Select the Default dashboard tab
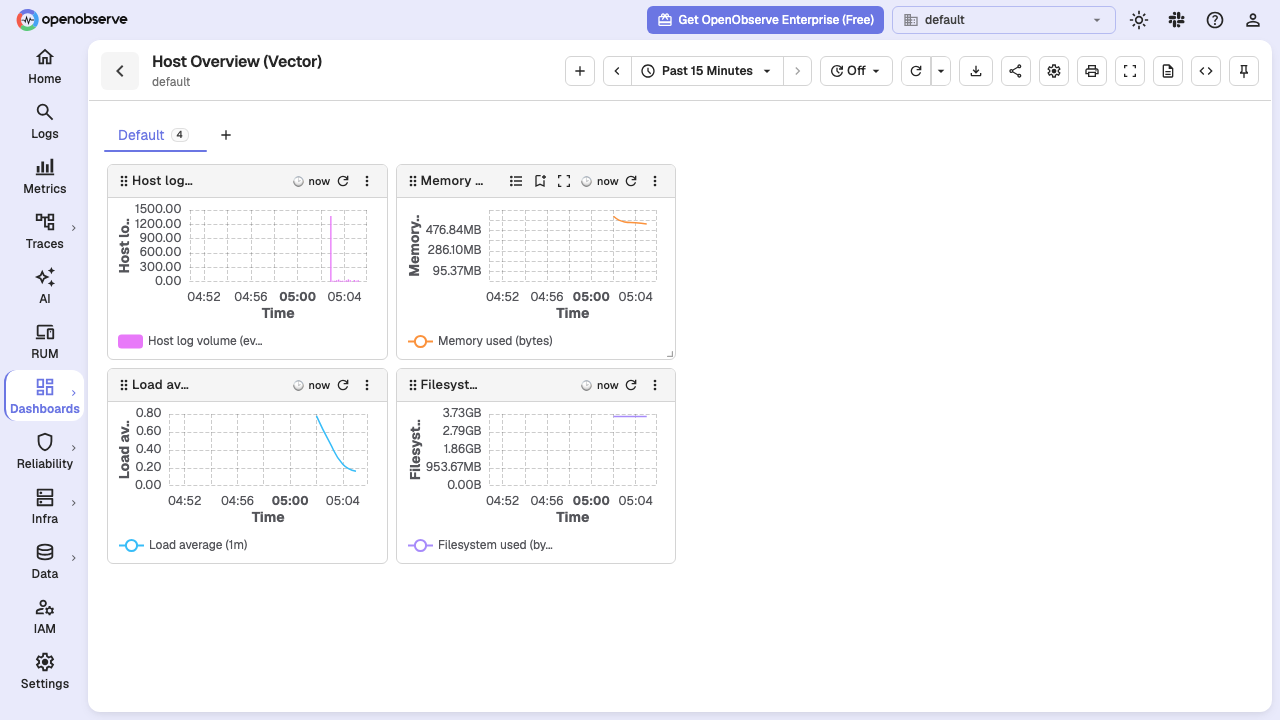 click(154, 135)
